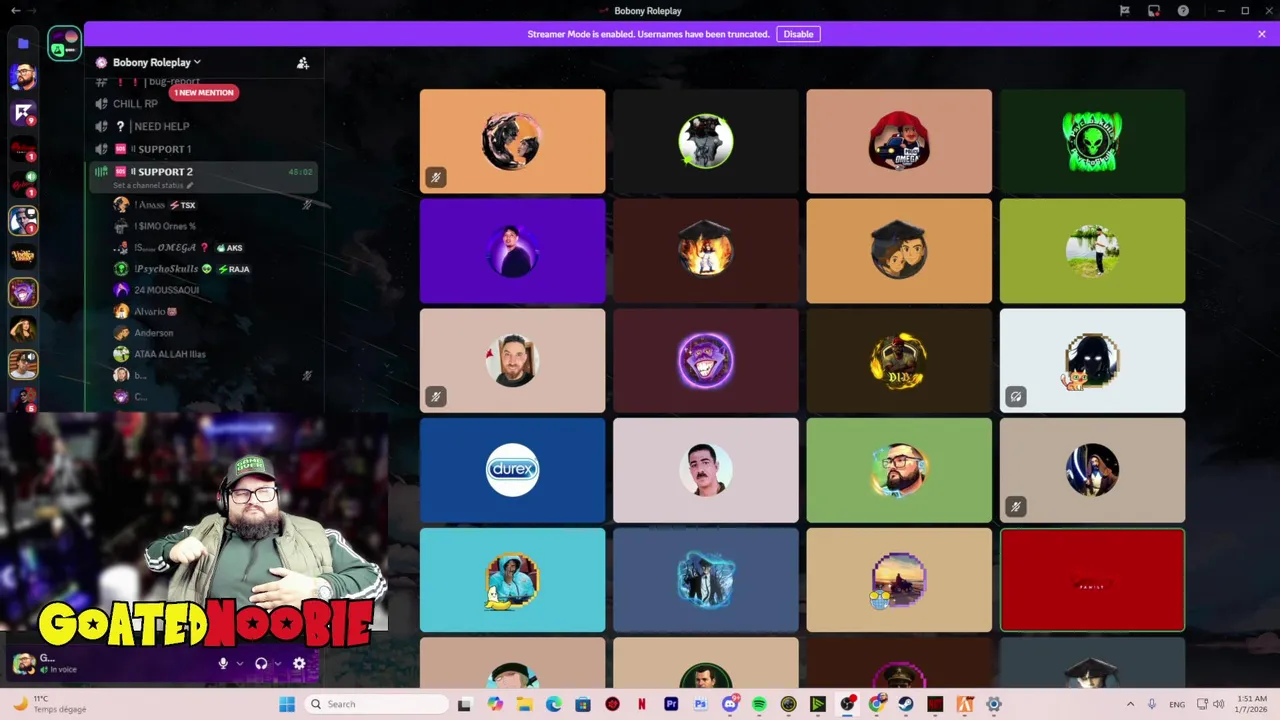Open Windows Settings gear on taskbar
Screen dimensions: 1280x720
[x=994, y=704]
